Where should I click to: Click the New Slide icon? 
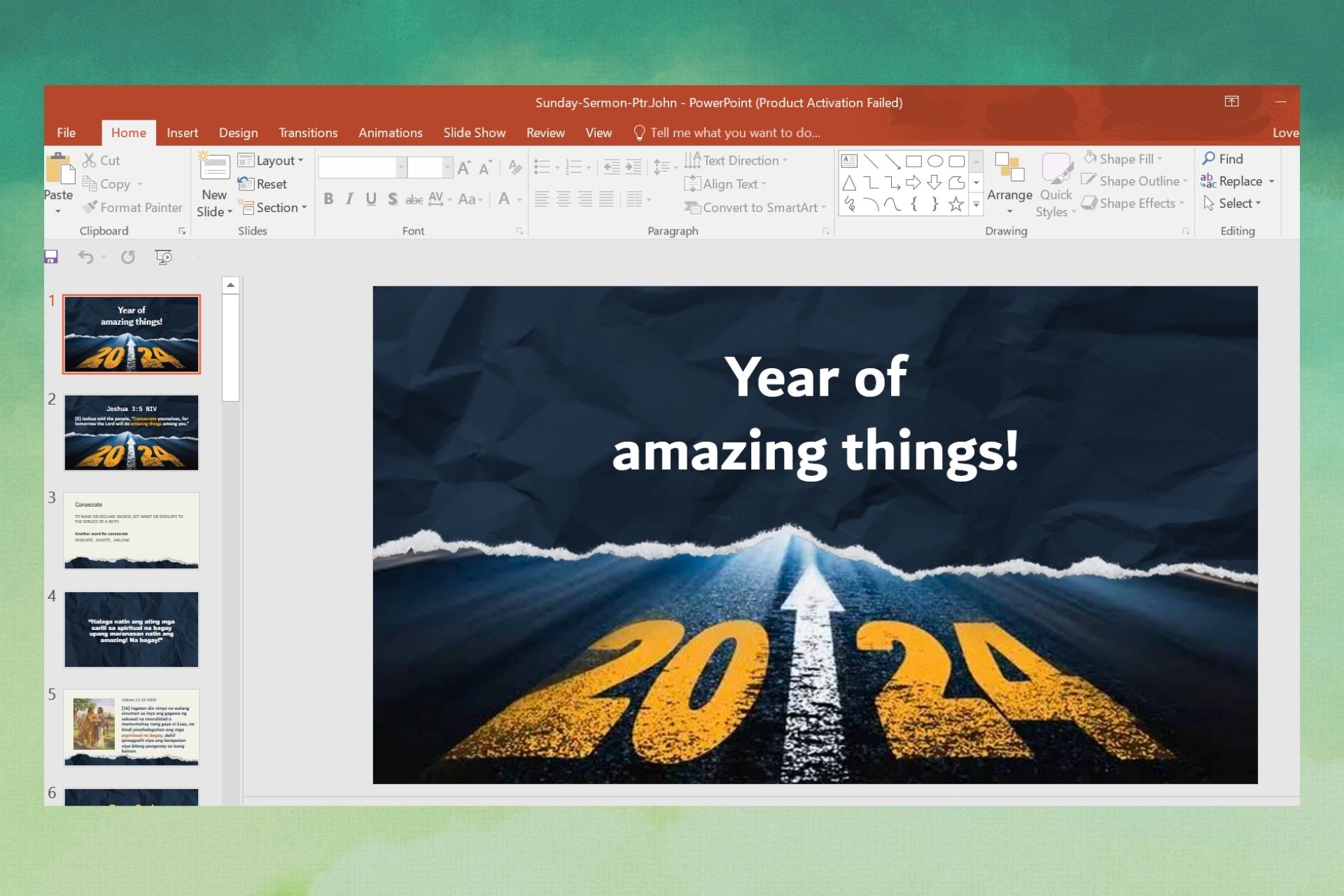tap(214, 168)
